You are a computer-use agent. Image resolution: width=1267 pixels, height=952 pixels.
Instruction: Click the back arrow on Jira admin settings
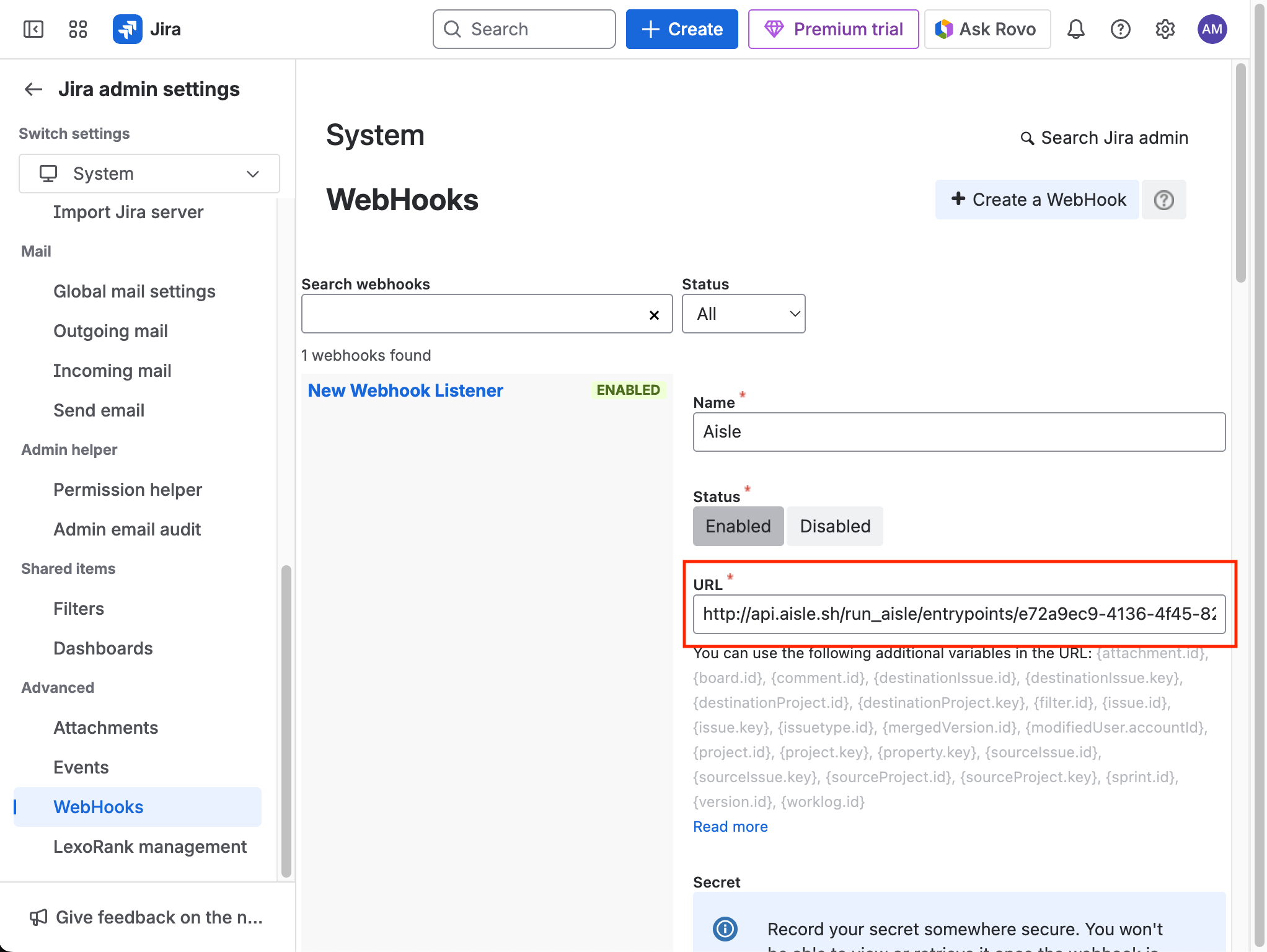pyautogui.click(x=33, y=89)
